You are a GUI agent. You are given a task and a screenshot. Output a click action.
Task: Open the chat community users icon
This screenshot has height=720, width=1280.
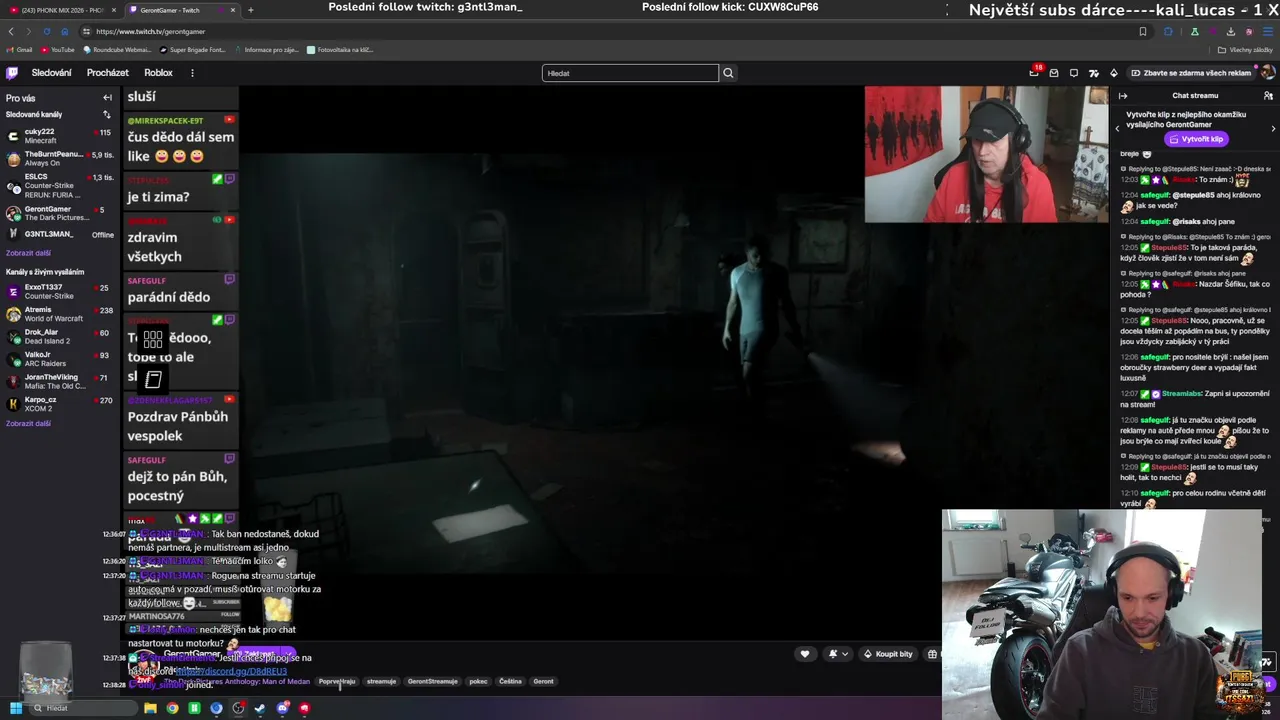click(x=1268, y=96)
